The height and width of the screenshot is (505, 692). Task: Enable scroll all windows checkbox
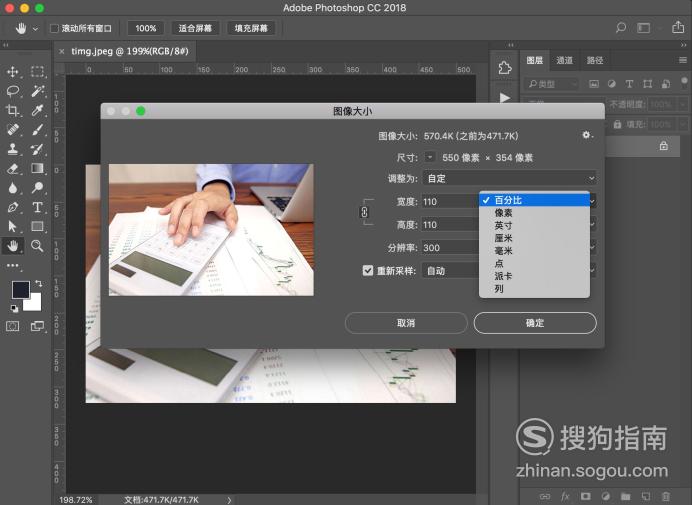tap(54, 28)
